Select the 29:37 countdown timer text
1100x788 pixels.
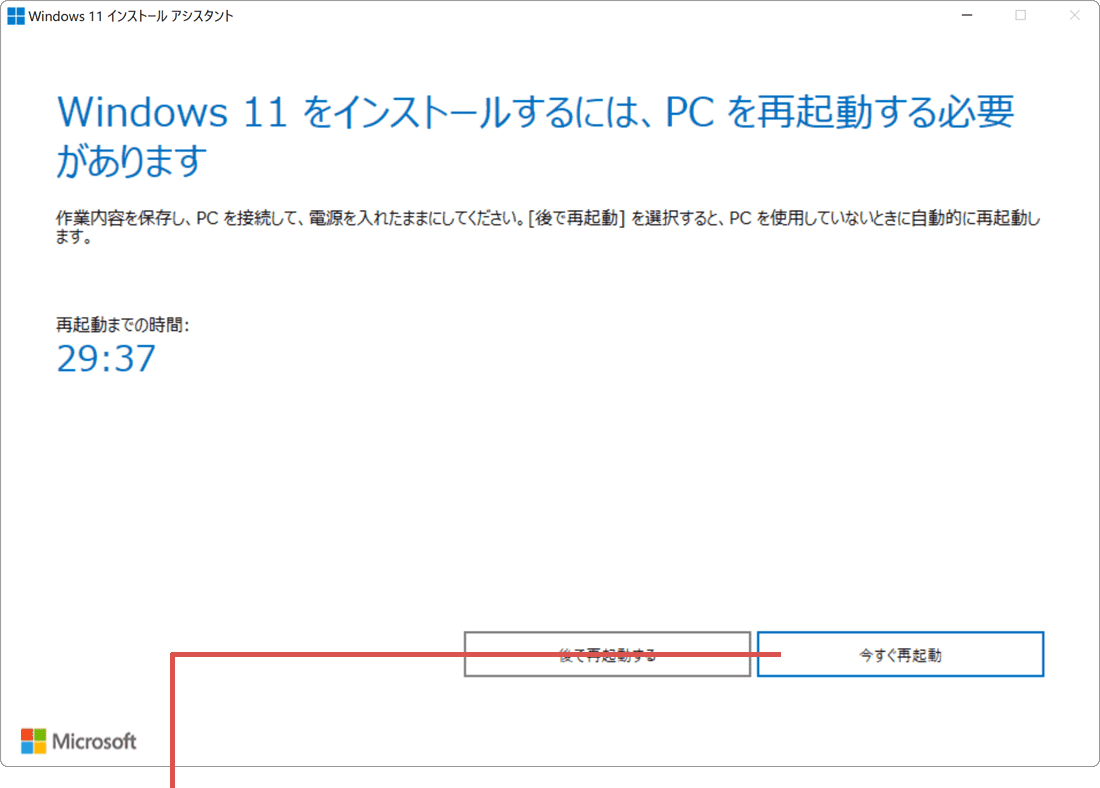pyautogui.click(x=106, y=359)
